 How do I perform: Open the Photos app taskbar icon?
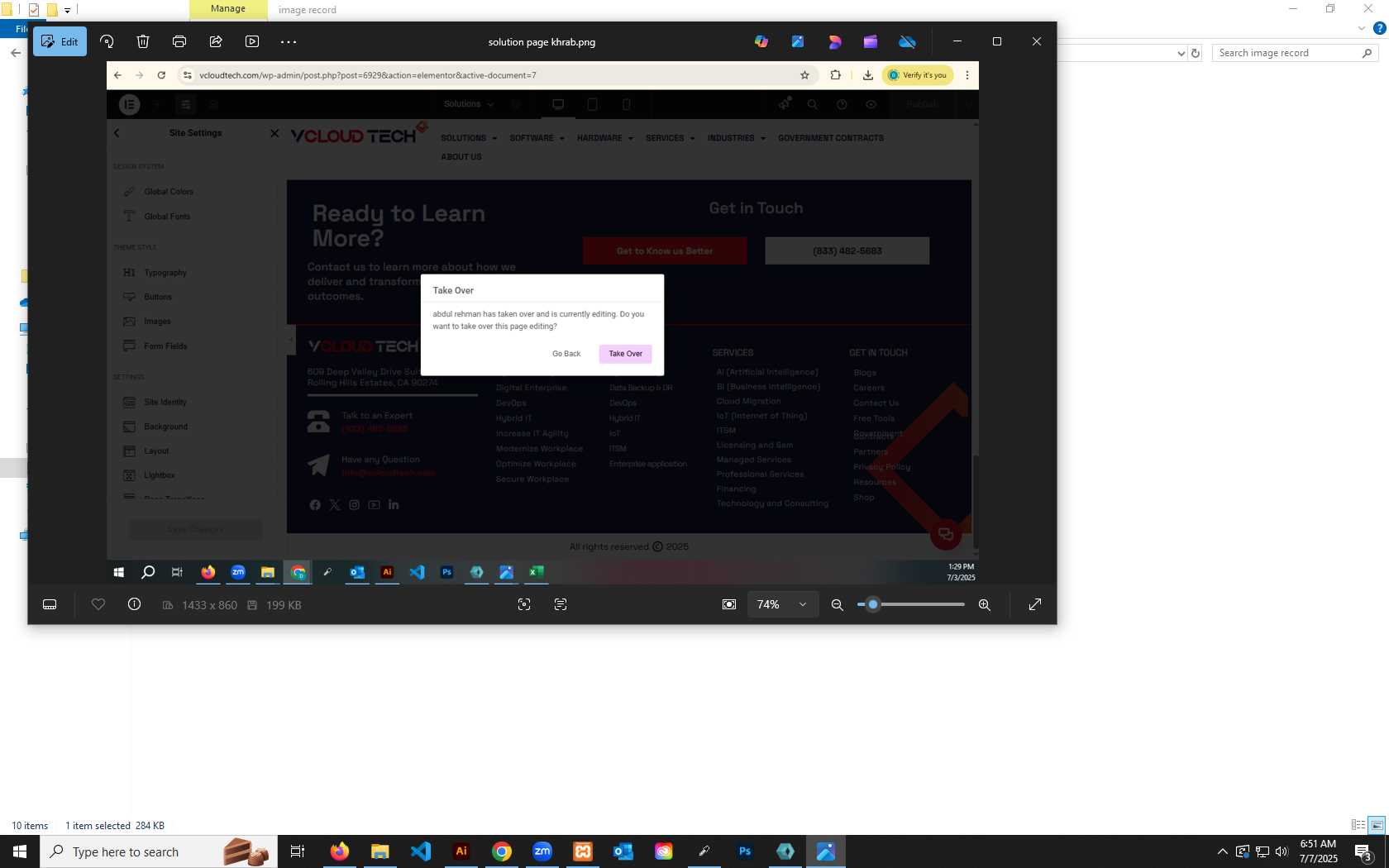826,851
